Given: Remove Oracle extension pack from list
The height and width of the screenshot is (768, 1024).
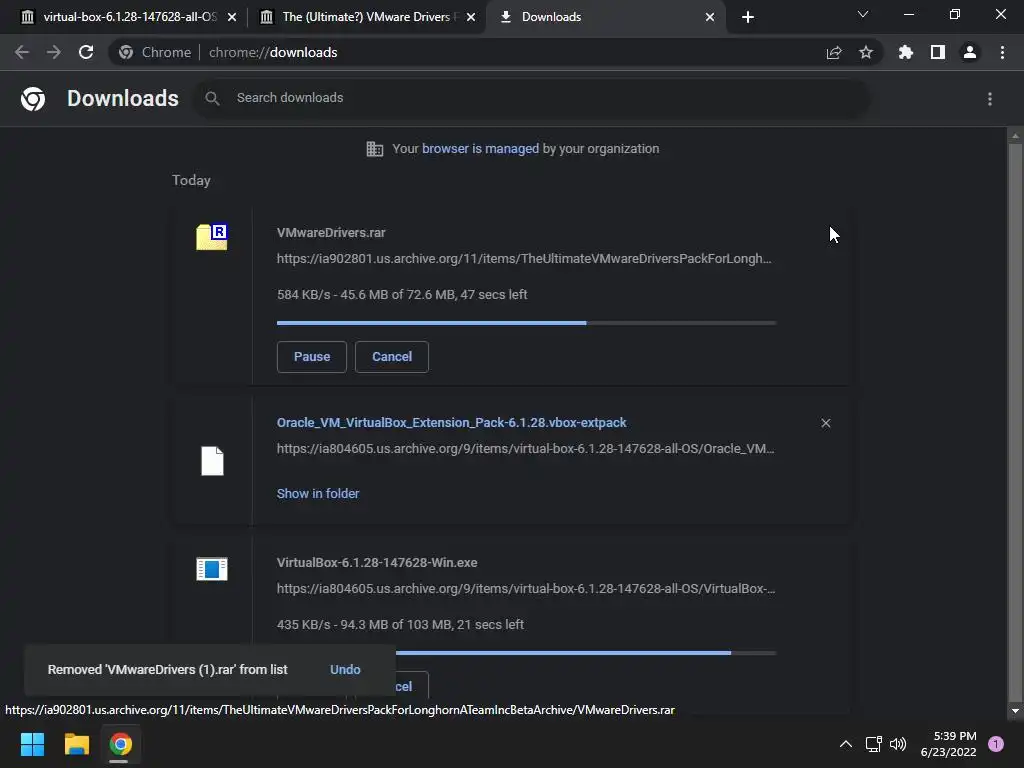Looking at the screenshot, I should pos(826,423).
